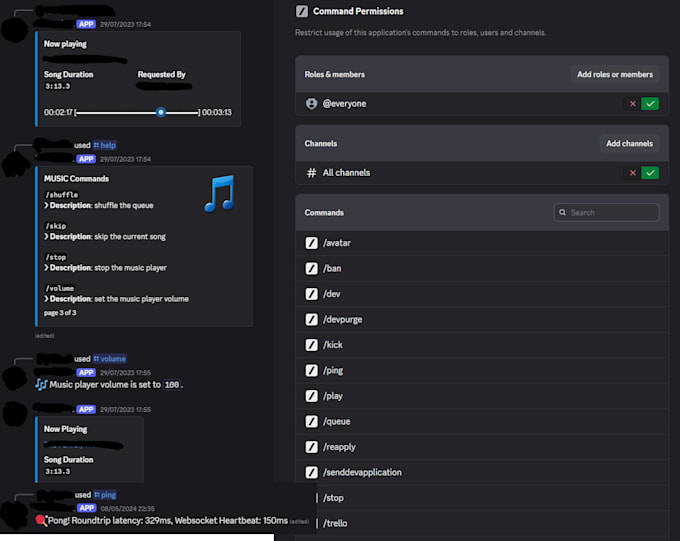Deny @everyone with the red X toggle
Screen dimensions: 680x541
632,104
